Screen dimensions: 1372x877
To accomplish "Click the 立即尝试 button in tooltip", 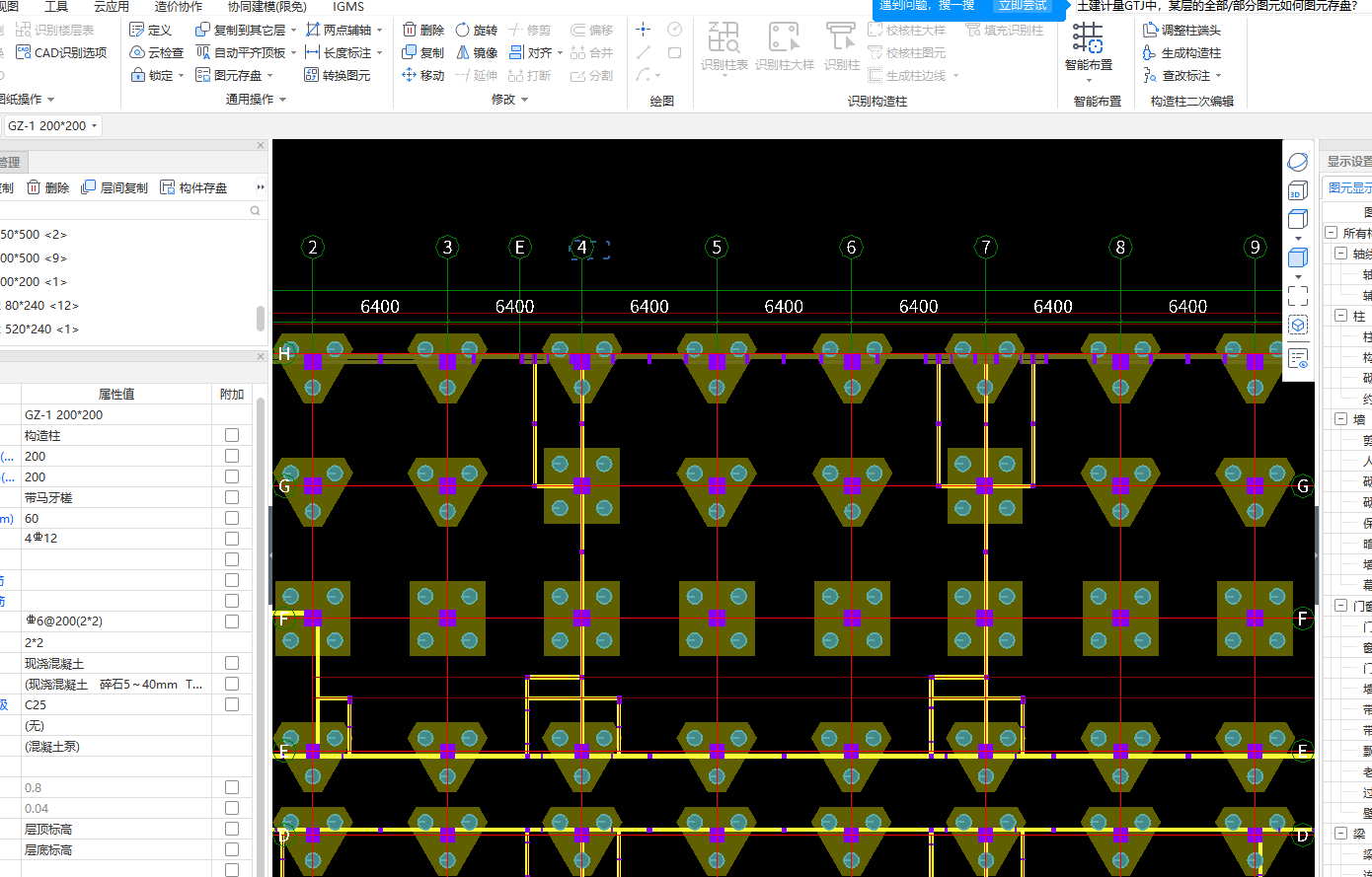I will (x=1023, y=6).
